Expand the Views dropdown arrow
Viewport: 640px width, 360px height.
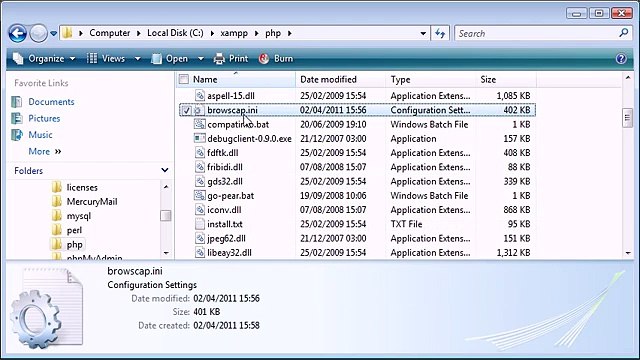click(138, 59)
